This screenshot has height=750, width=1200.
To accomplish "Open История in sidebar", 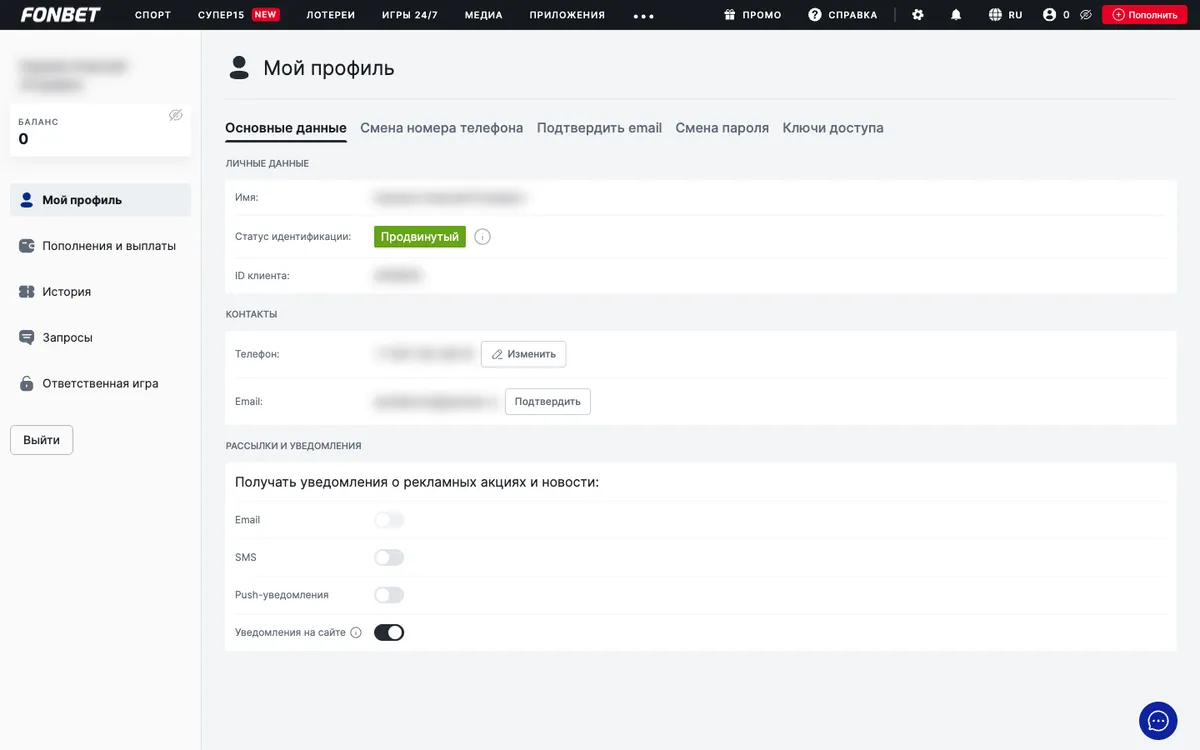I will point(100,292).
